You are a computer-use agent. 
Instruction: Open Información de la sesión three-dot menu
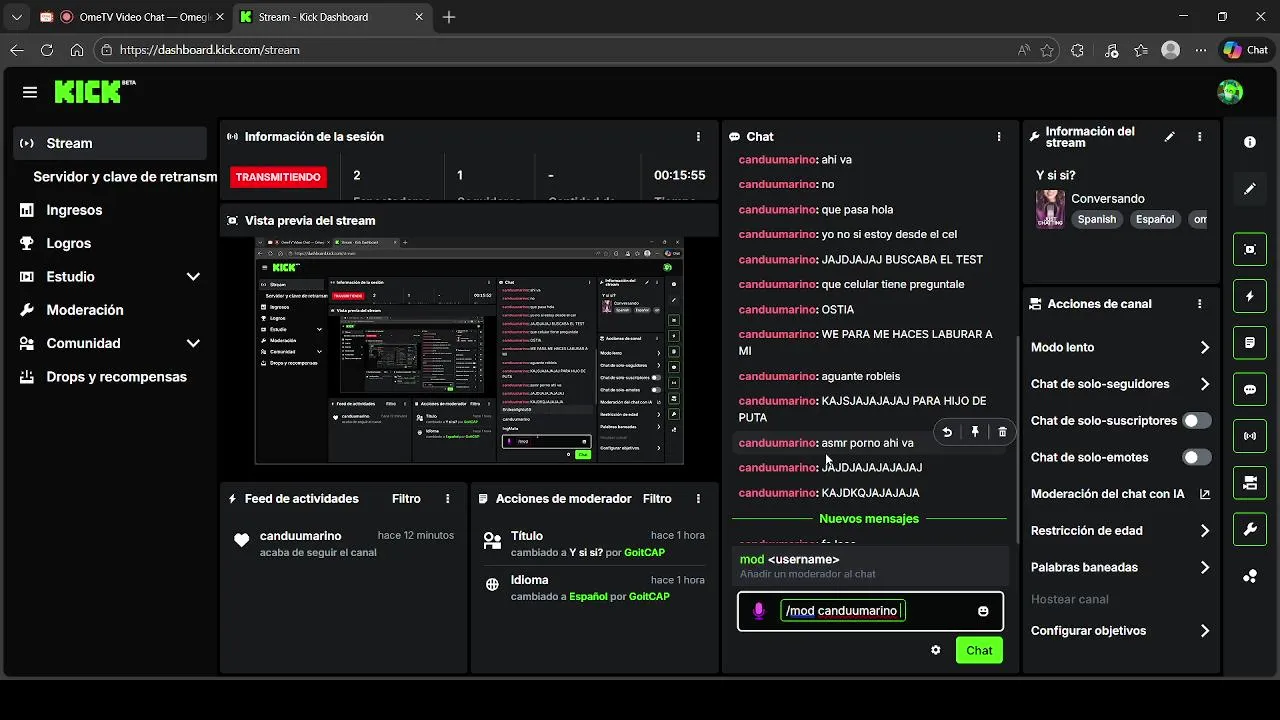(x=698, y=137)
